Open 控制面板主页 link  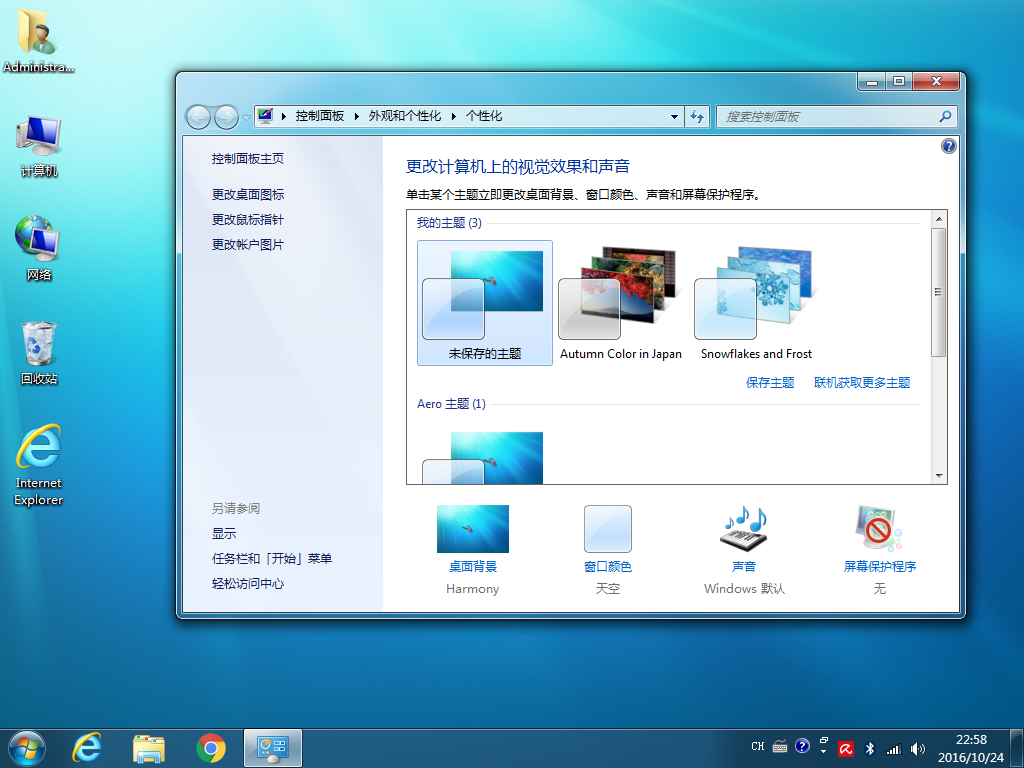[248, 159]
